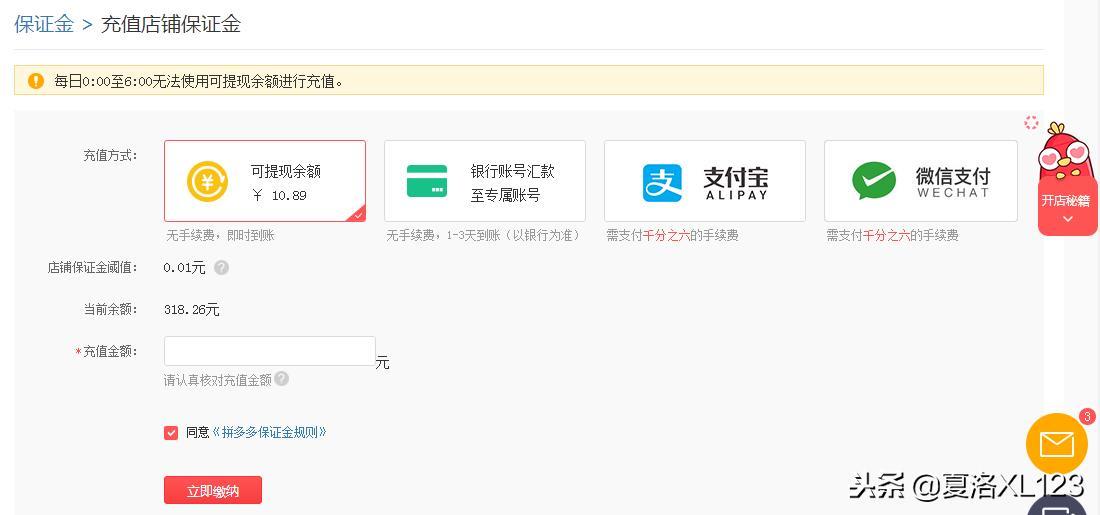Click help icon beside 请认真核对充值金额
This screenshot has width=1100, height=515.
tap(281, 379)
